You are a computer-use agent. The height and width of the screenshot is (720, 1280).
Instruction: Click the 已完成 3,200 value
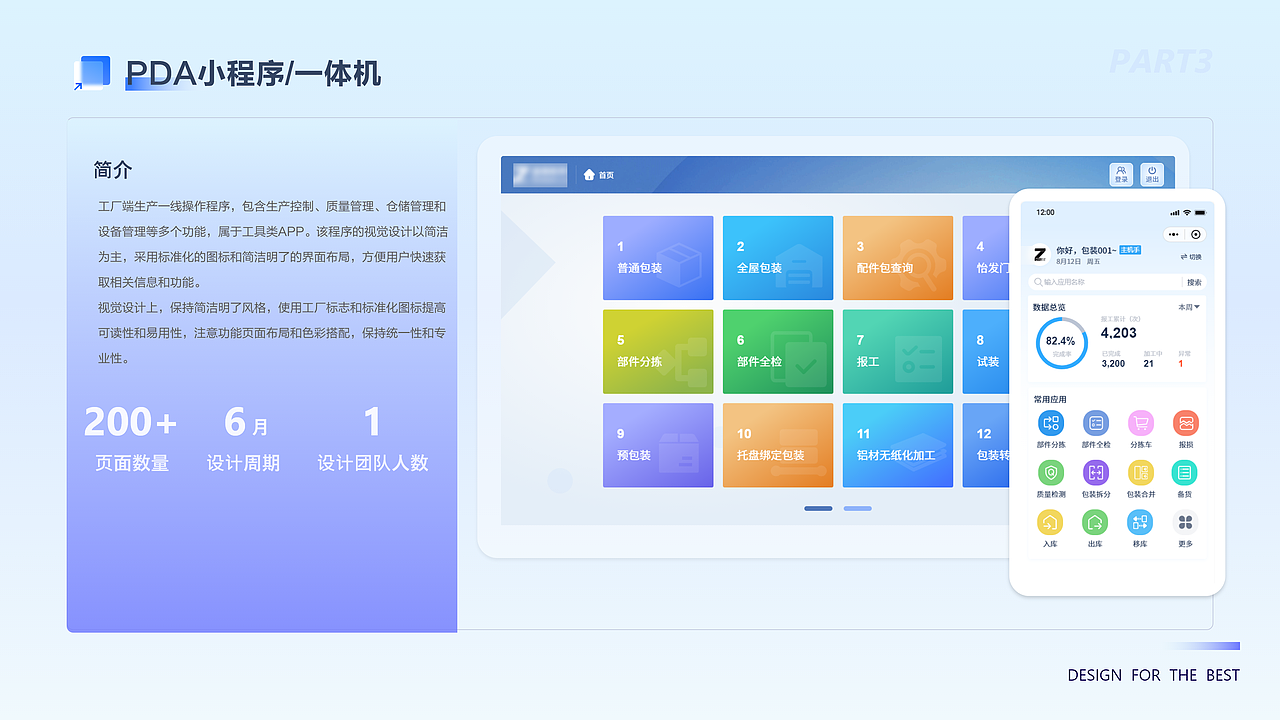[1113, 364]
